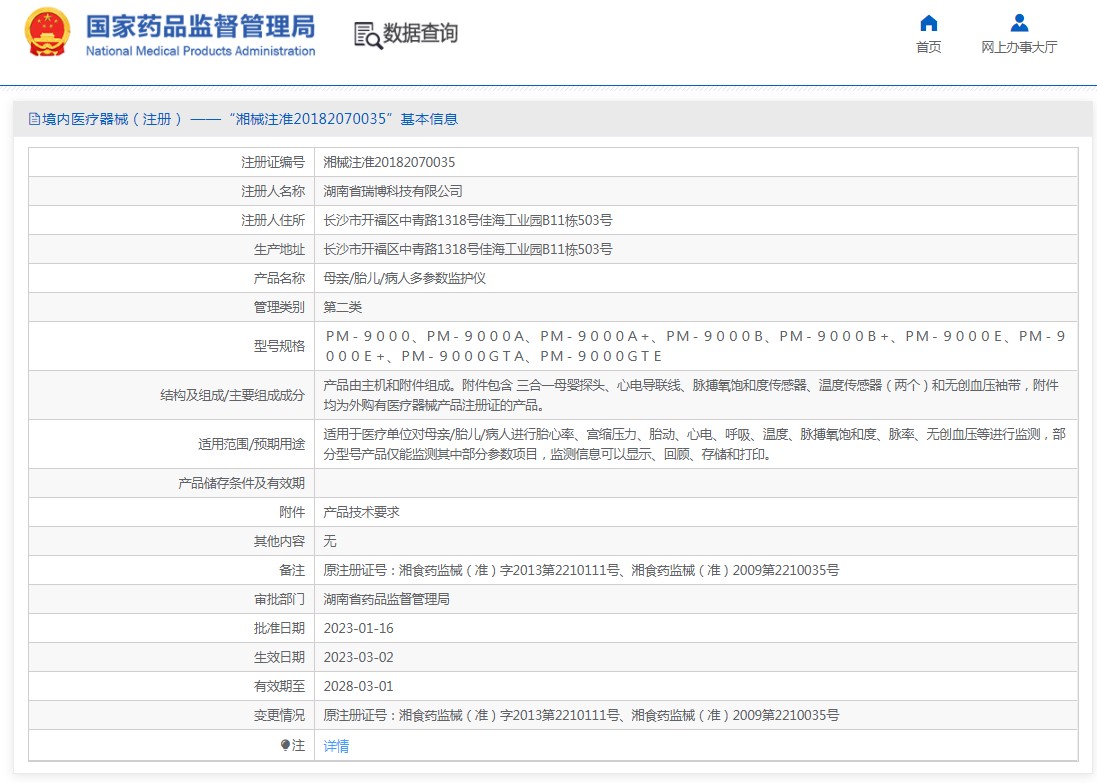This screenshot has height=783, width=1097.
Task: Open the 首页 home icon
Action: pos(928,23)
